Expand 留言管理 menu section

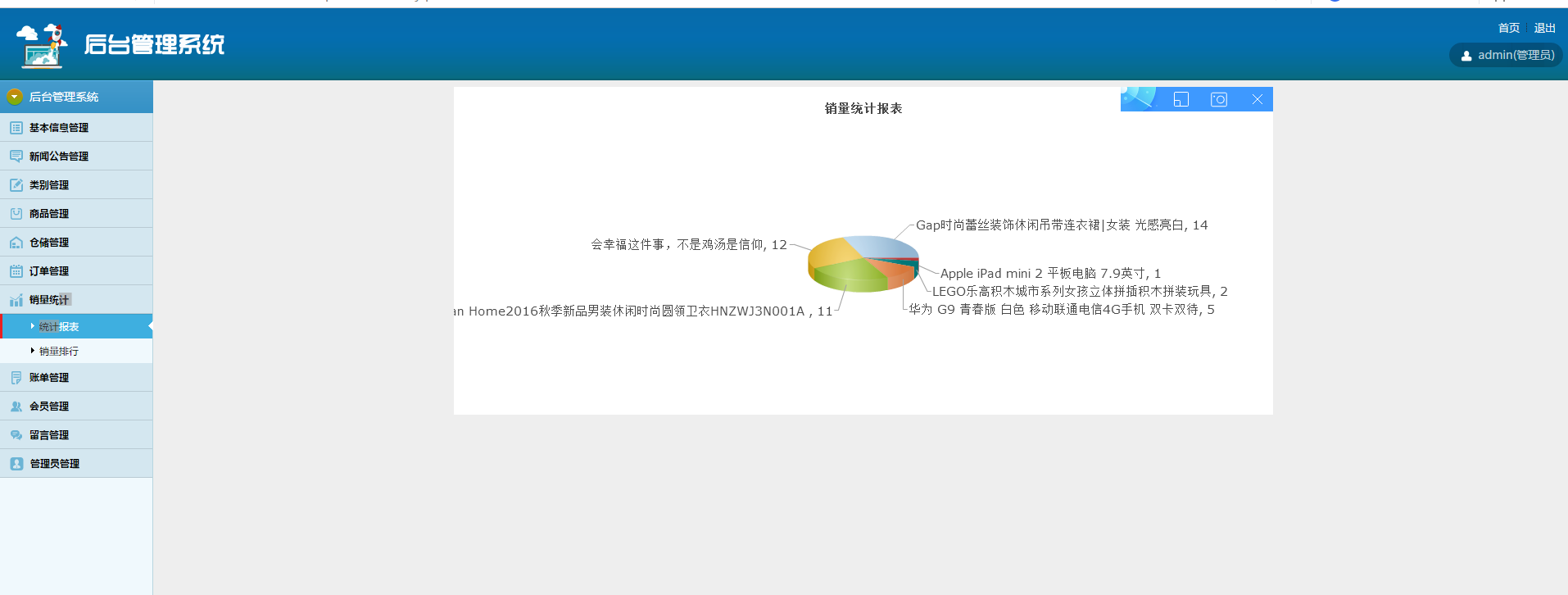click(x=76, y=435)
